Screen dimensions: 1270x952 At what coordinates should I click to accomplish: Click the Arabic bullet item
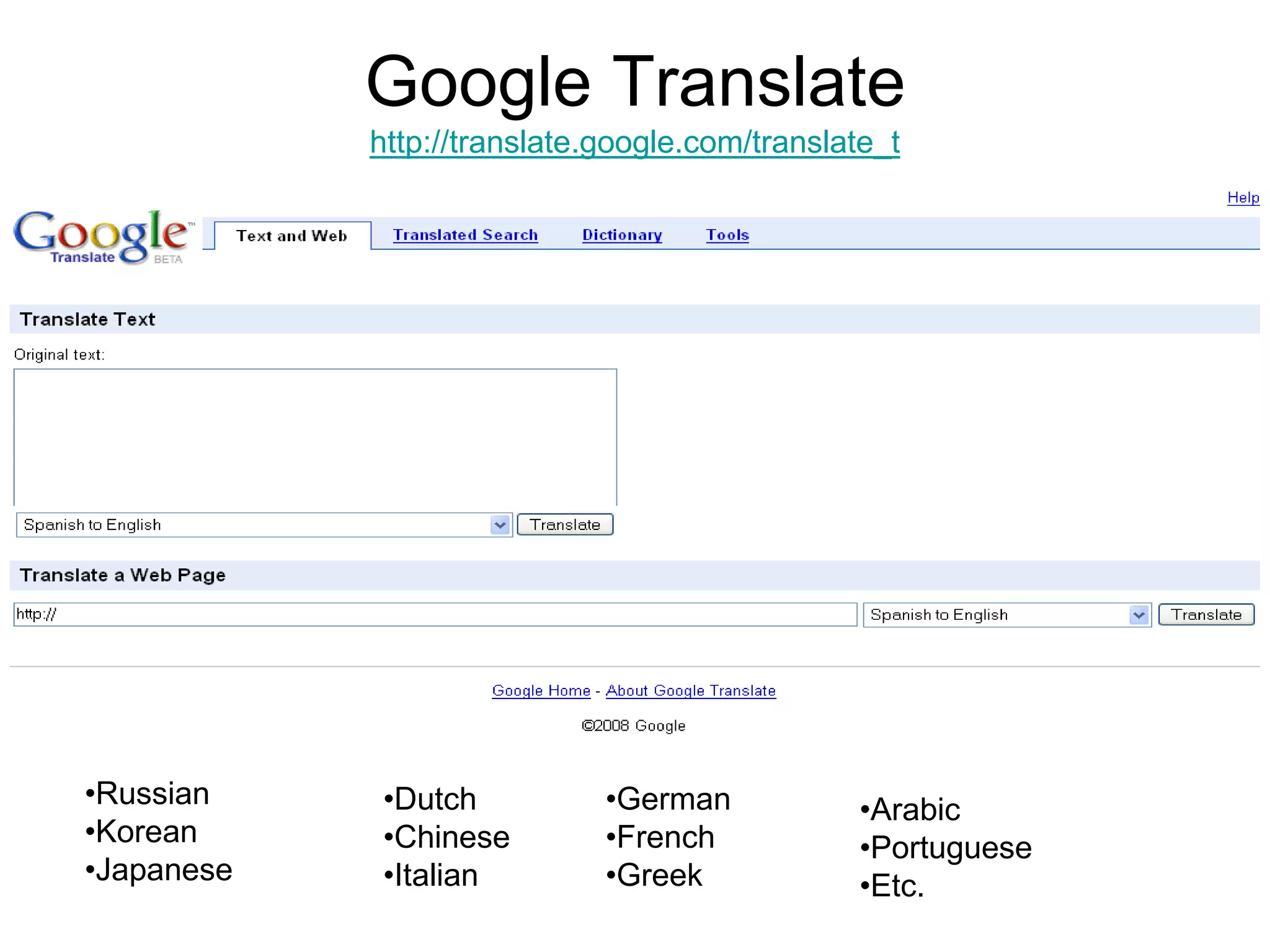[x=910, y=809]
